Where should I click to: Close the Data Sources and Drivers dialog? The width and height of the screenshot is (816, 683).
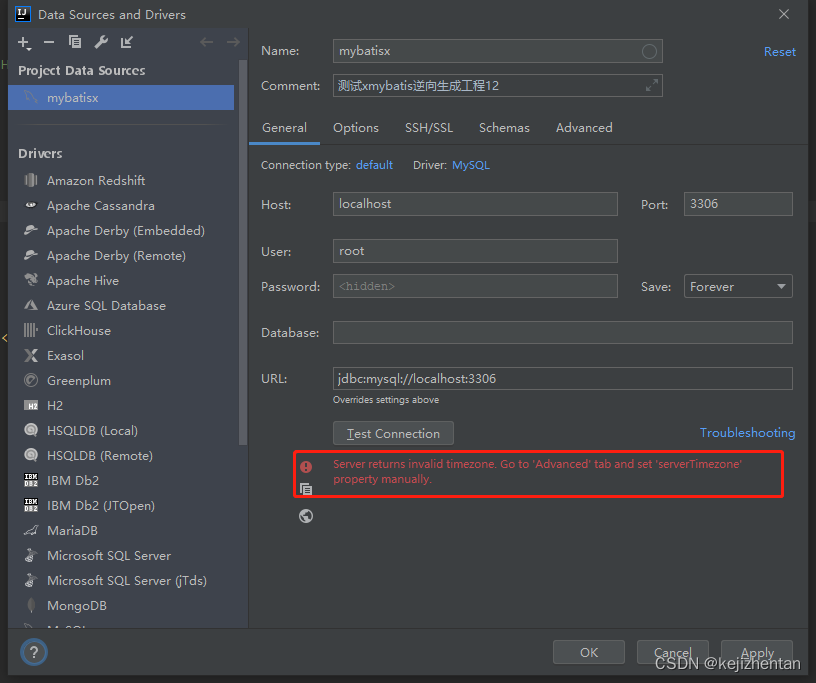tap(784, 14)
